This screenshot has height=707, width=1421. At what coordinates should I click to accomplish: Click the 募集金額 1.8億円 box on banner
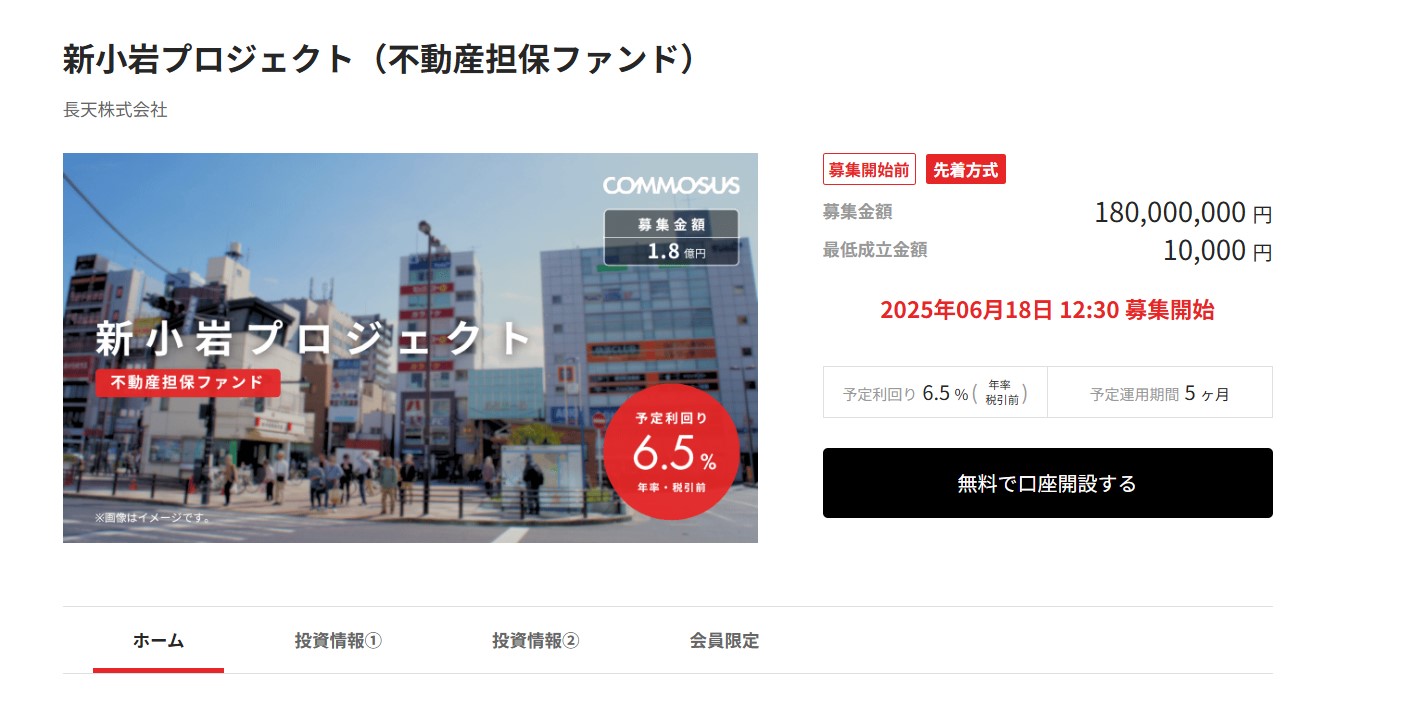point(671,238)
